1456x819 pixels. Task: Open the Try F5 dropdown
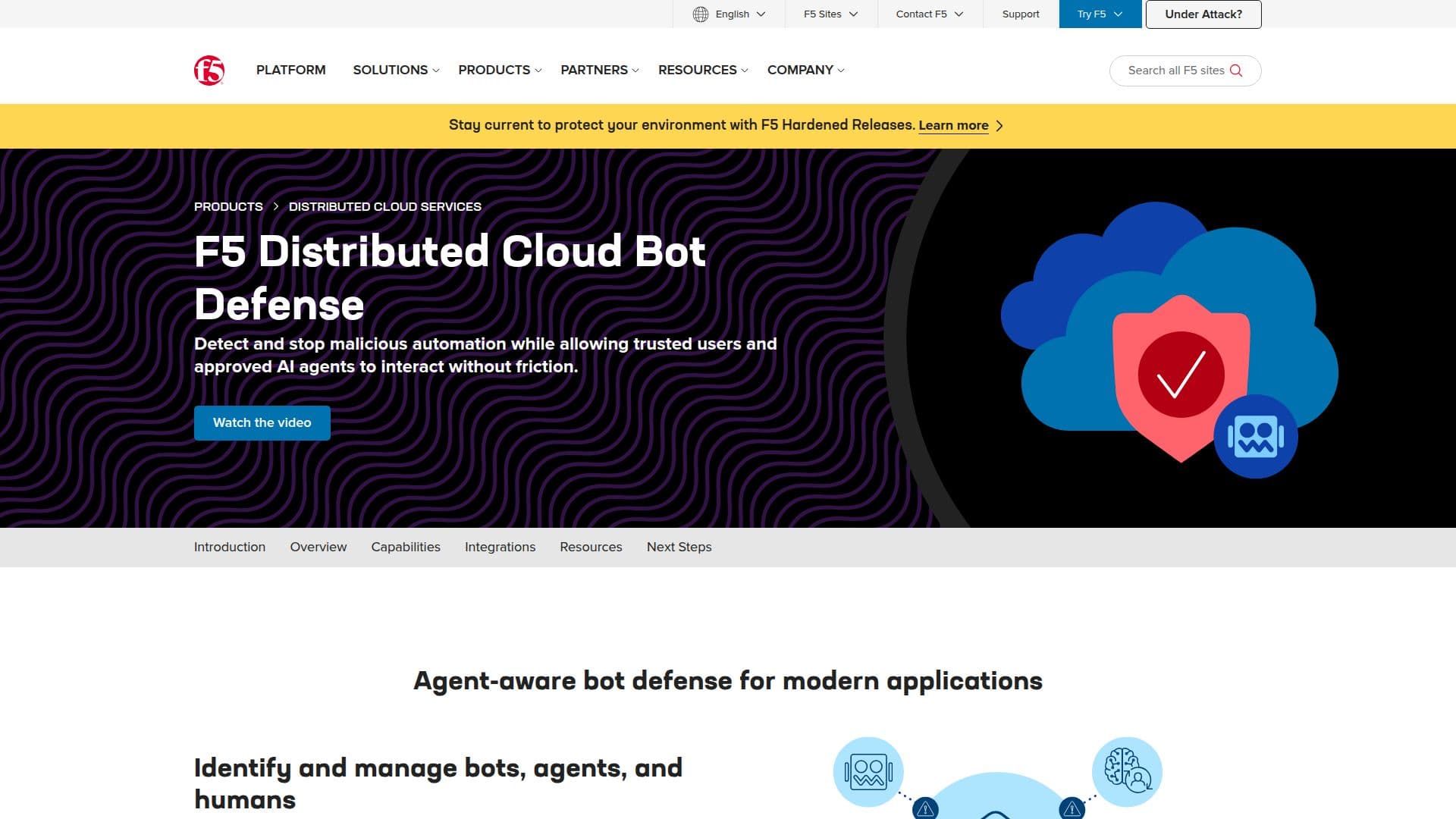1100,14
